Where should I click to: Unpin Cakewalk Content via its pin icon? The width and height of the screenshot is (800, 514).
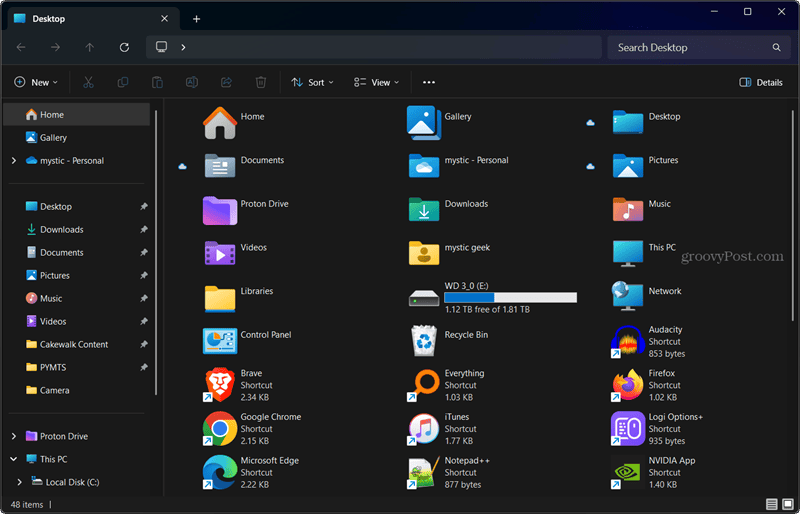(144, 345)
